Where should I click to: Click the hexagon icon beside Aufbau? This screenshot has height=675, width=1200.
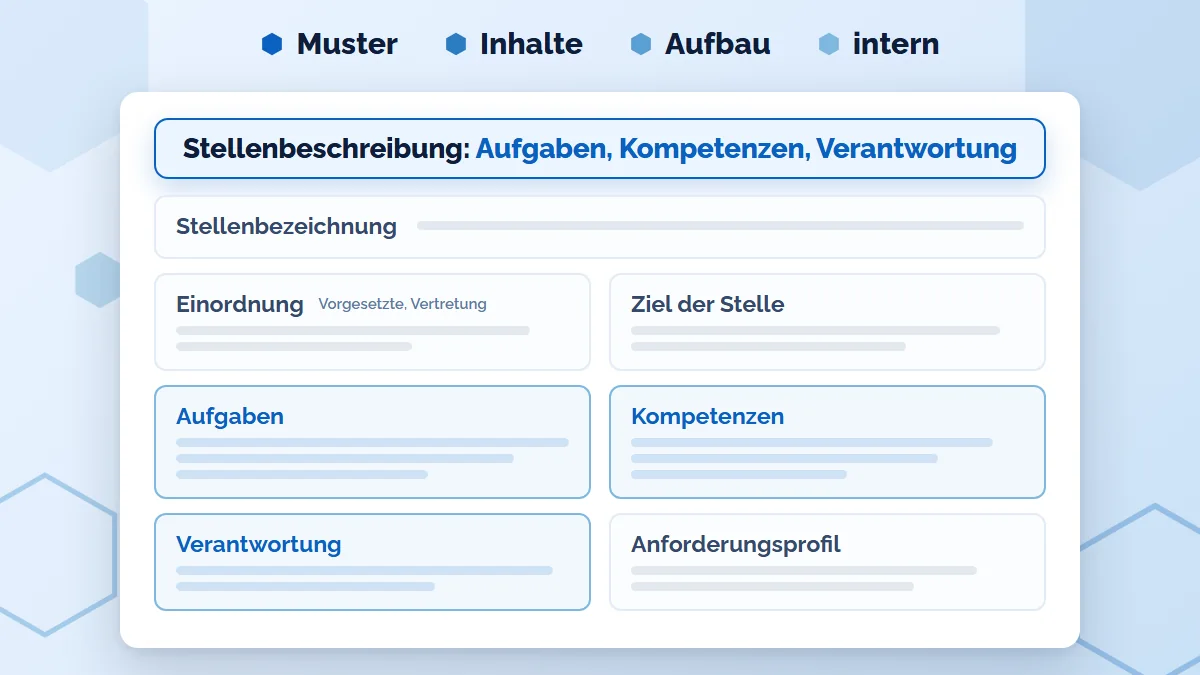641,44
